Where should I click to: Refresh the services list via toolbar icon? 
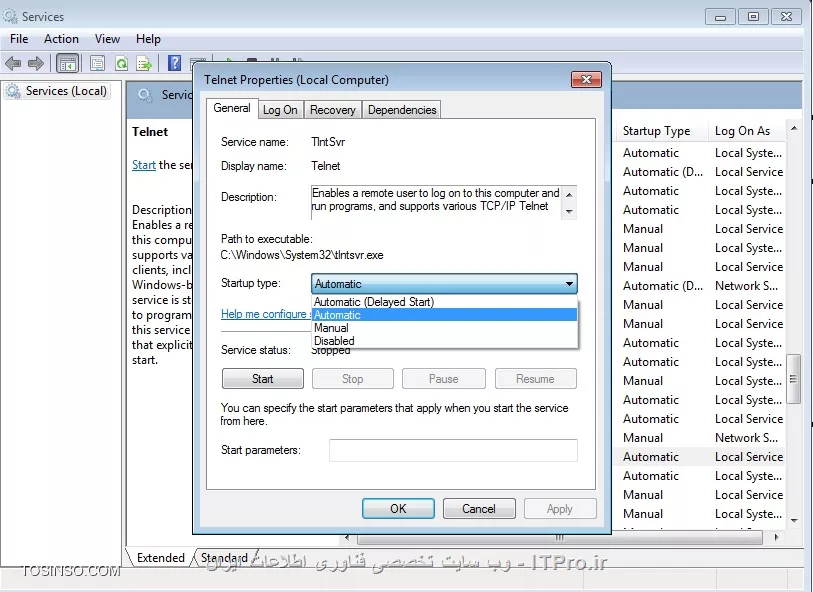[x=121, y=64]
